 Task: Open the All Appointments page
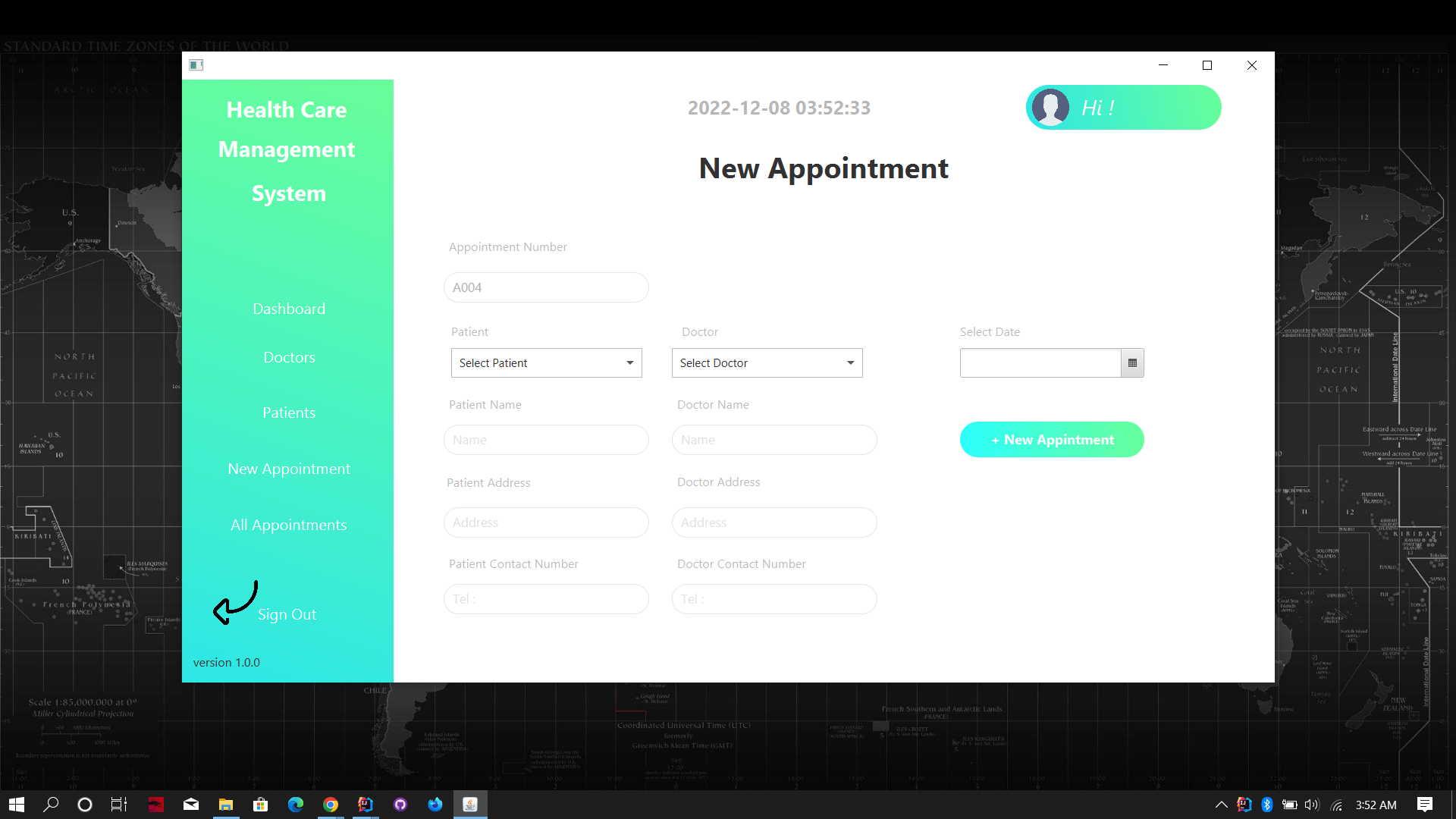pyautogui.click(x=288, y=524)
